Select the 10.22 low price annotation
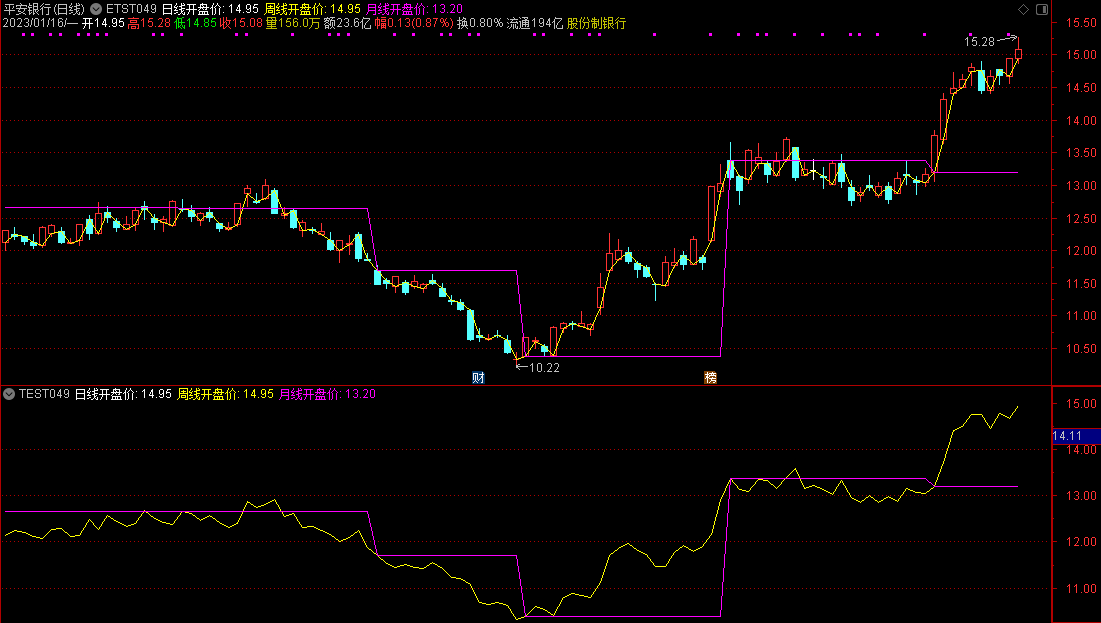This screenshot has height=623, width=1101. coord(544,367)
